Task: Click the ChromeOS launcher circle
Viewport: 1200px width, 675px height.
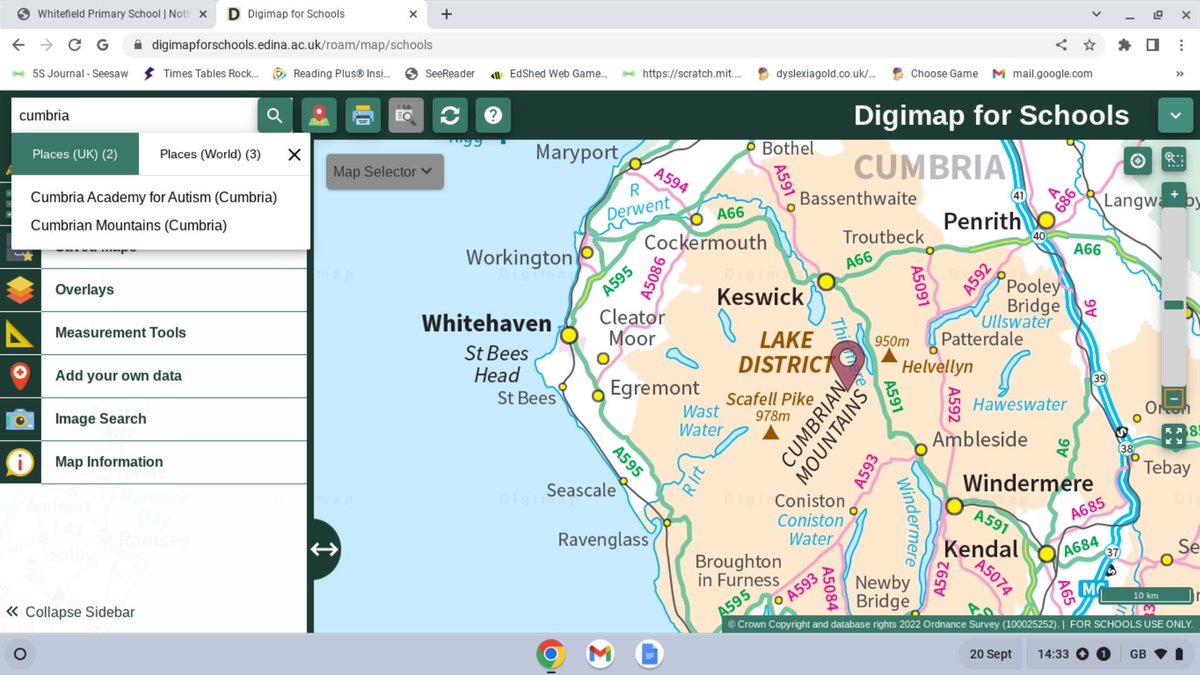Action: (x=20, y=654)
